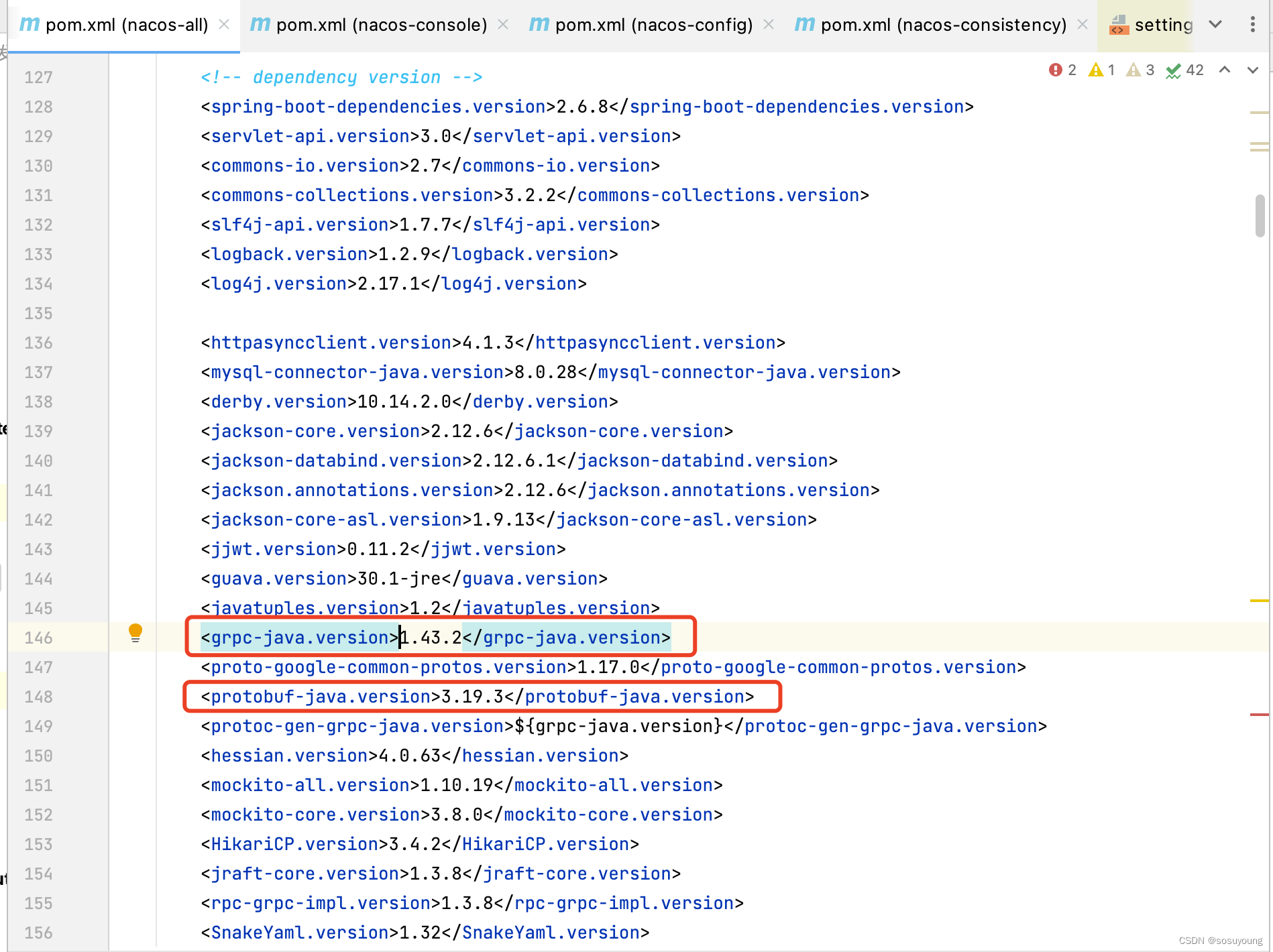Click hessian.version value 4.0.63
Screen dimensions: 1273x952
pos(410,756)
